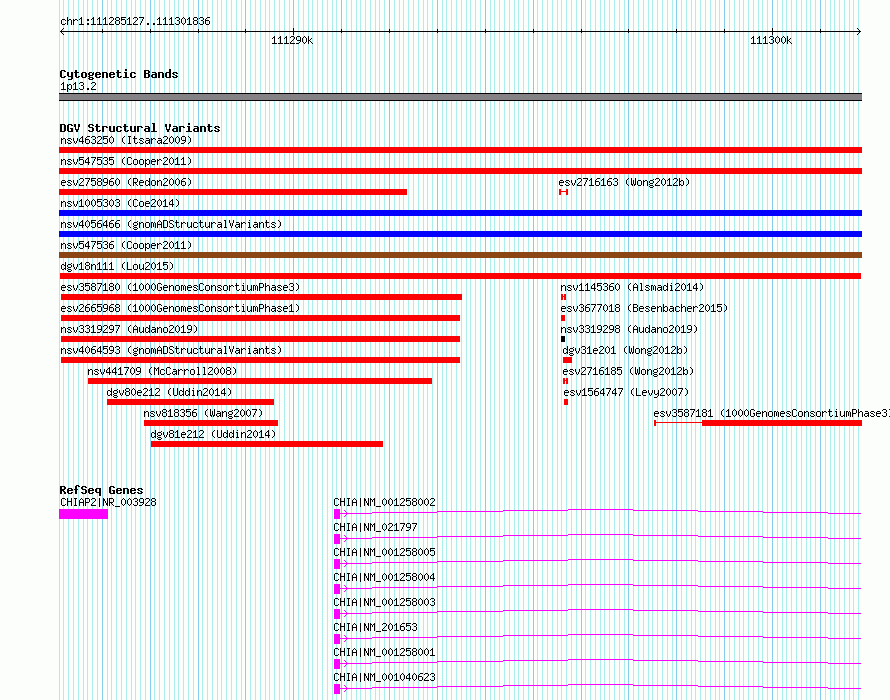Open variant nsv1145360 (Alsmadi2014)

pos(632,287)
